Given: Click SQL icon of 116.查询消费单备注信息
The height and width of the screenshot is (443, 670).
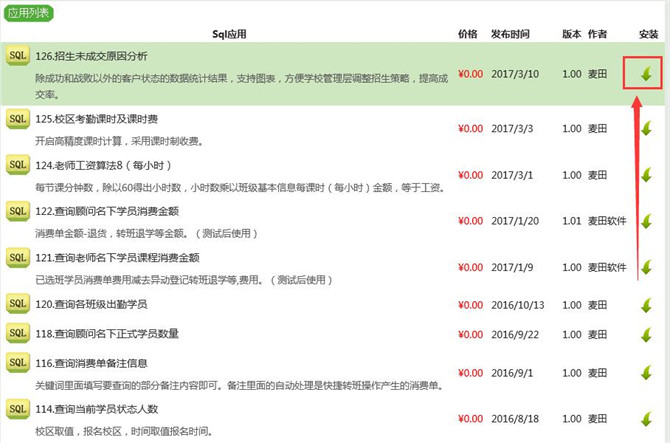Looking at the screenshot, I should 18,363.
